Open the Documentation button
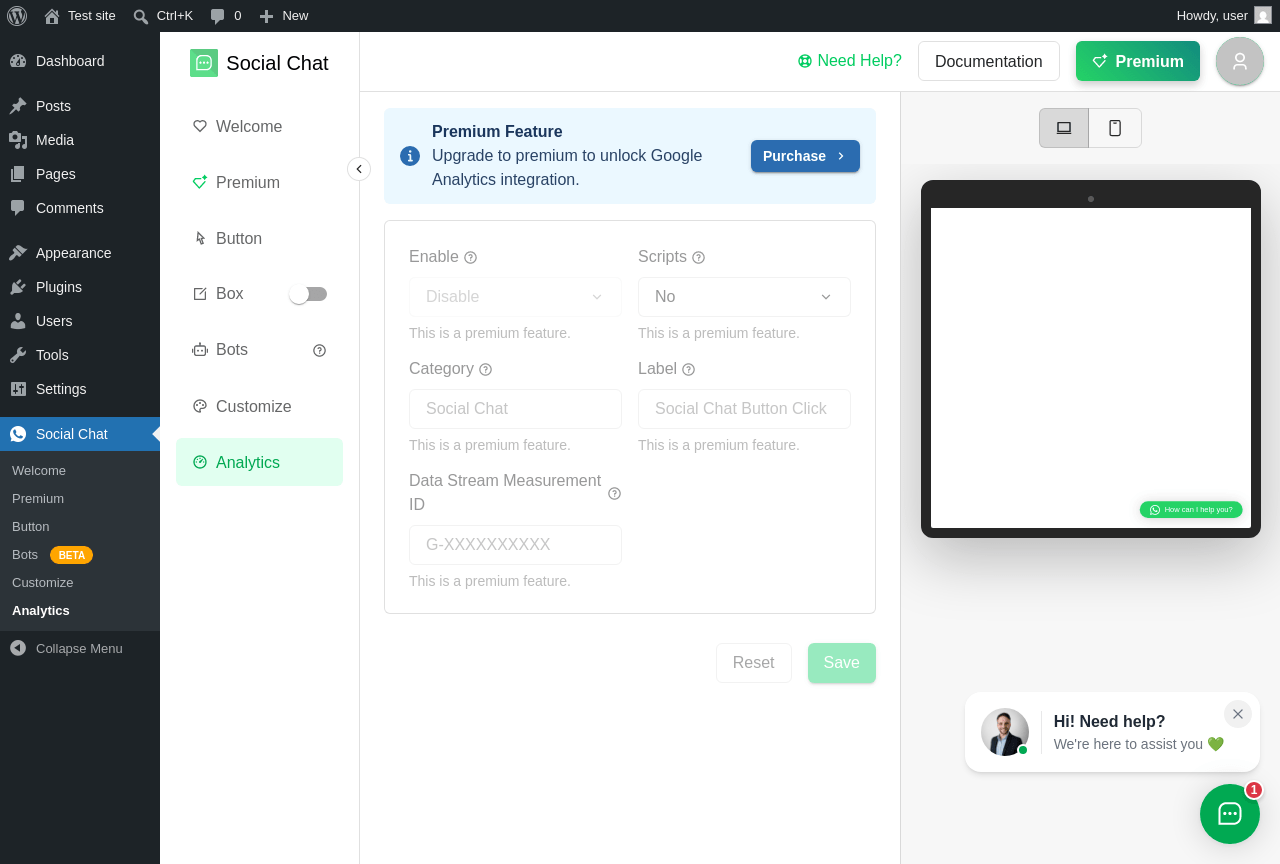The width and height of the screenshot is (1280, 864). click(x=989, y=61)
